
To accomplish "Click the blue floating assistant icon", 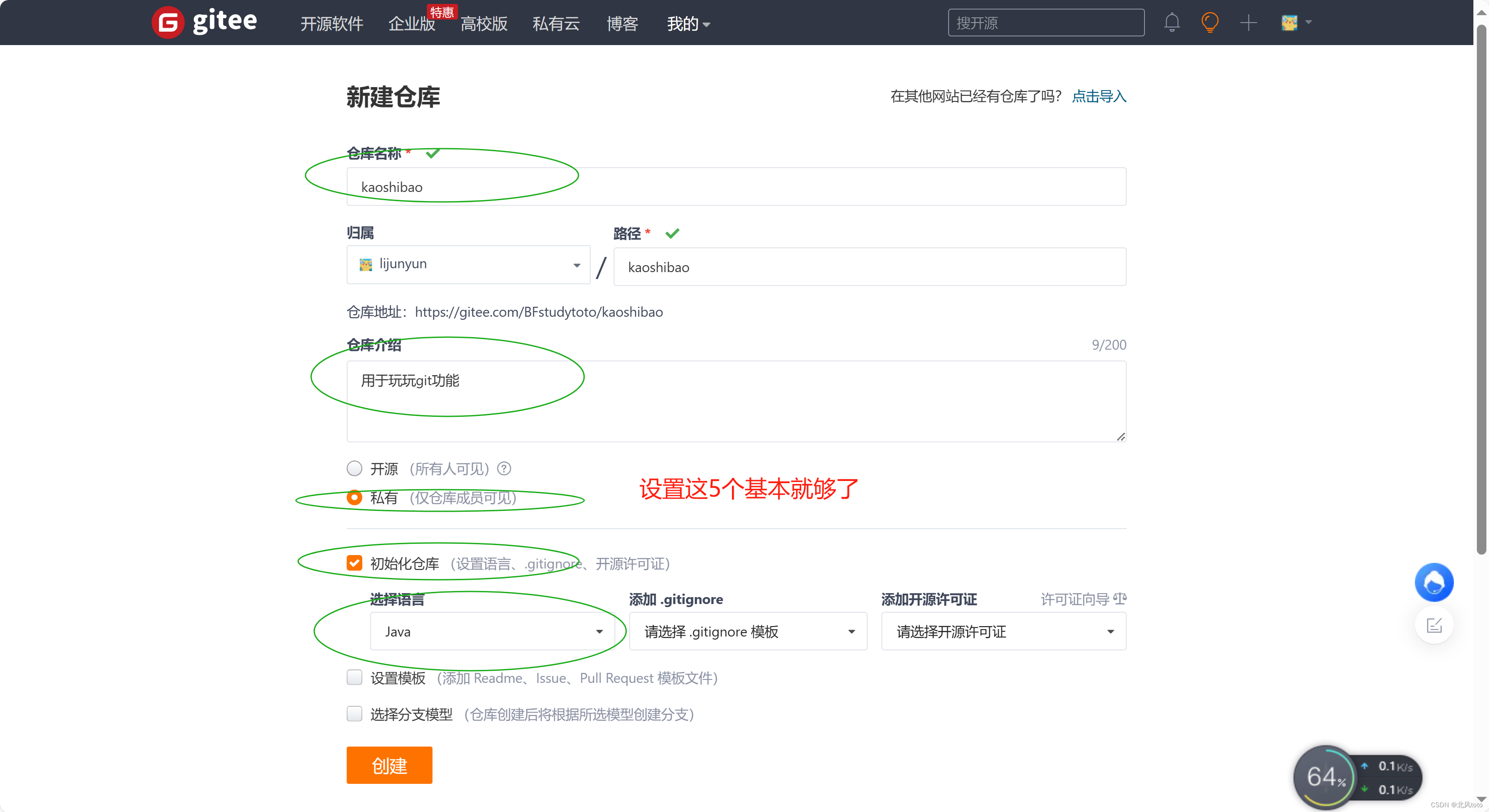I will pos(1434,582).
